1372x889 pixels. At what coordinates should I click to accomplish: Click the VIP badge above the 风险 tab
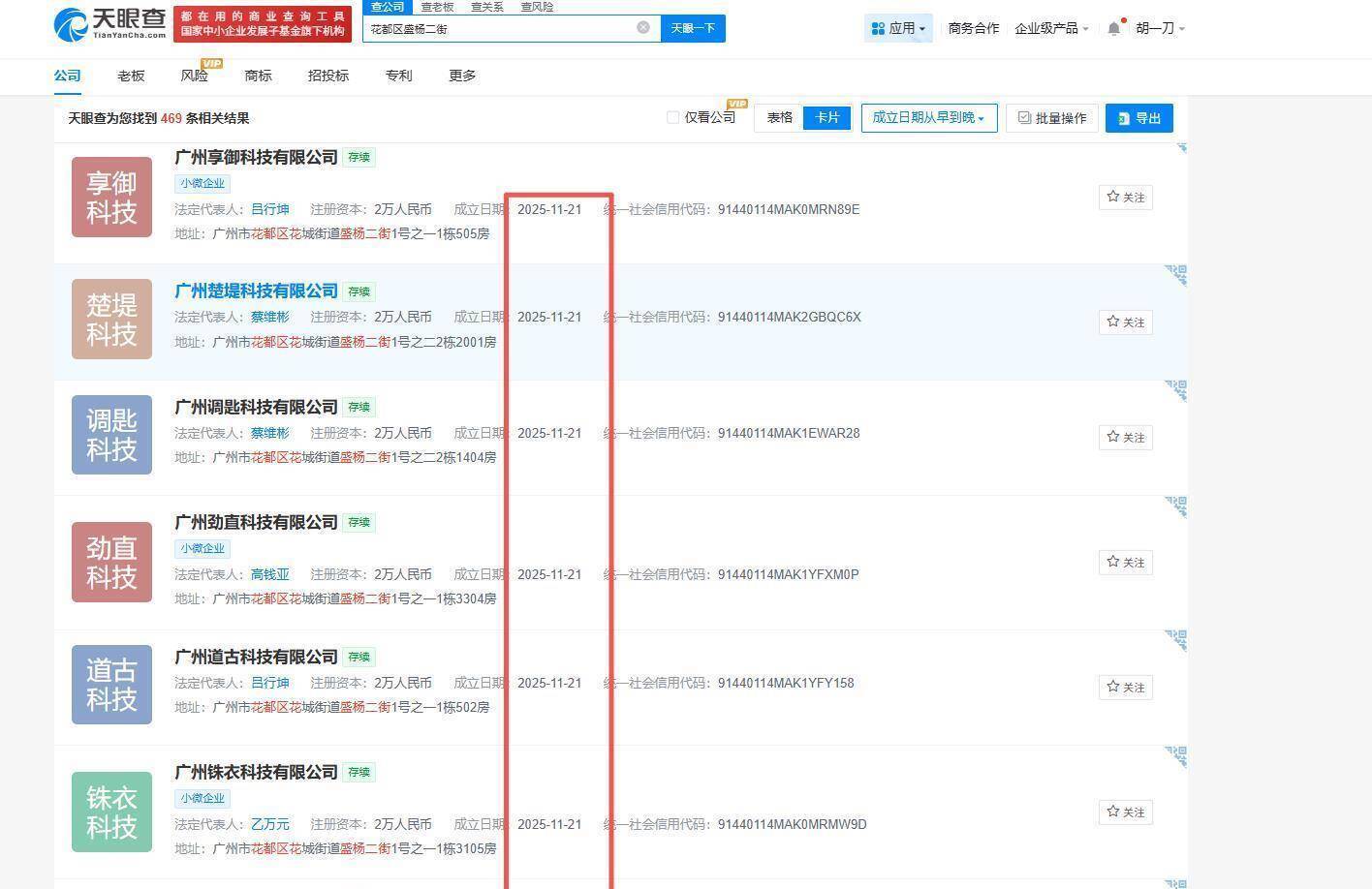pyautogui.click(x=211, y=63)
